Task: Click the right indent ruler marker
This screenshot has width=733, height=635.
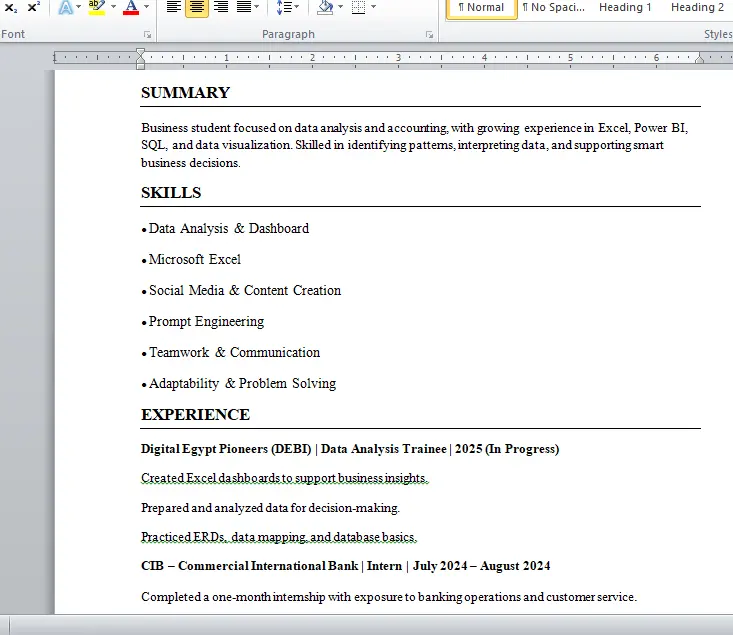Action: [699, 58]
